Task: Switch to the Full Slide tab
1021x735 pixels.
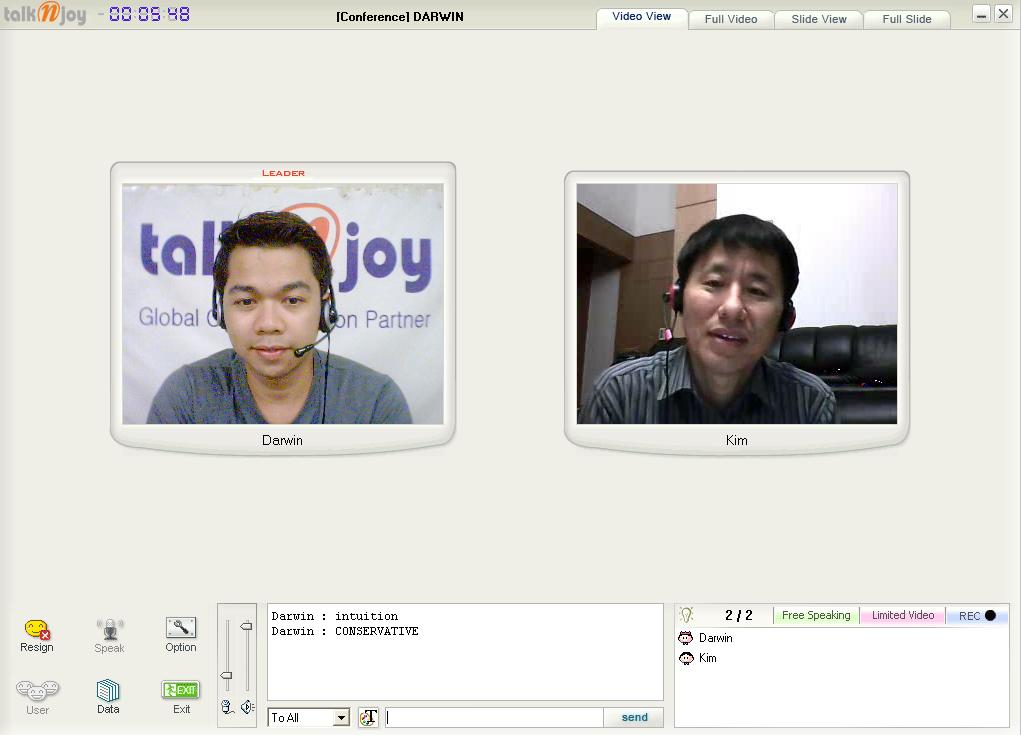Action: point(906,19)
